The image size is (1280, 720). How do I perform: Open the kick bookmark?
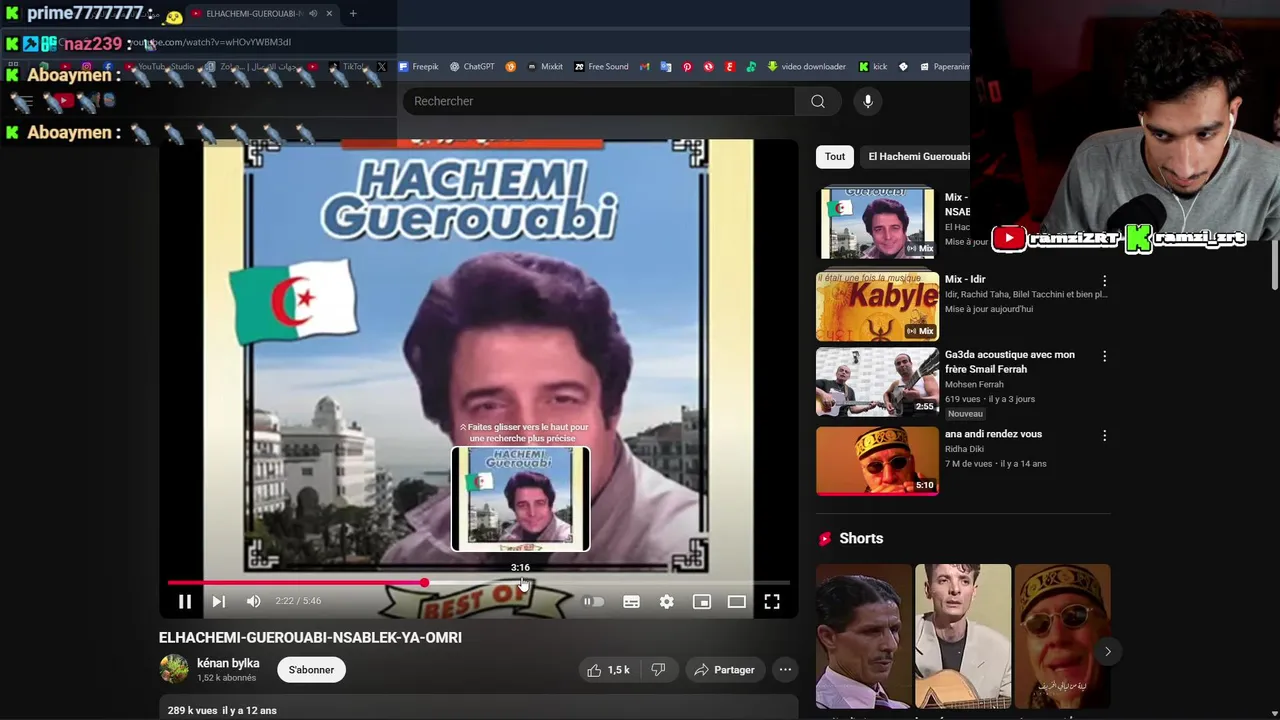(873, 67)
